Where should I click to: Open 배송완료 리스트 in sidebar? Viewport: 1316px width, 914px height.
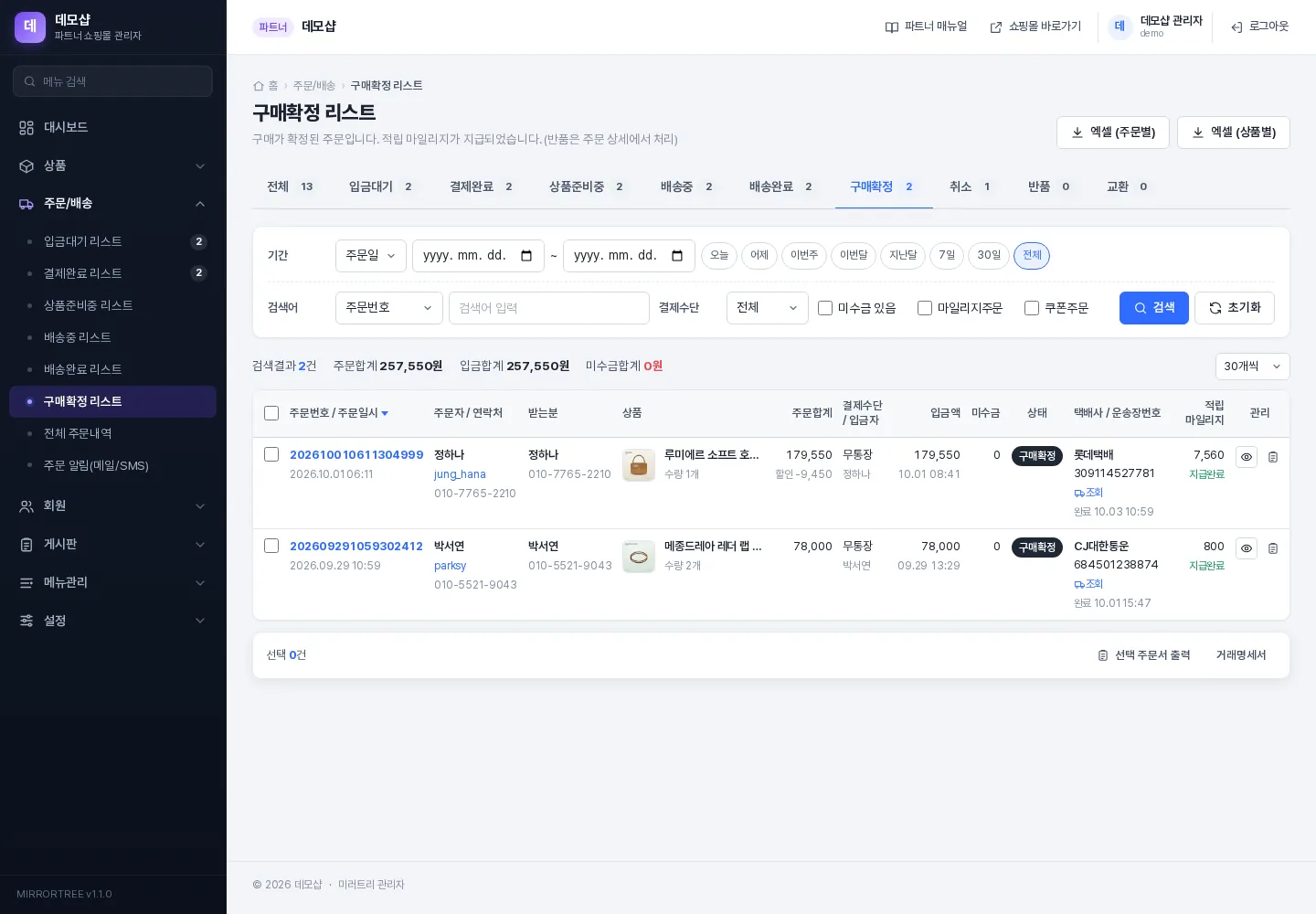pyautogui.click(x=113, y=369)
